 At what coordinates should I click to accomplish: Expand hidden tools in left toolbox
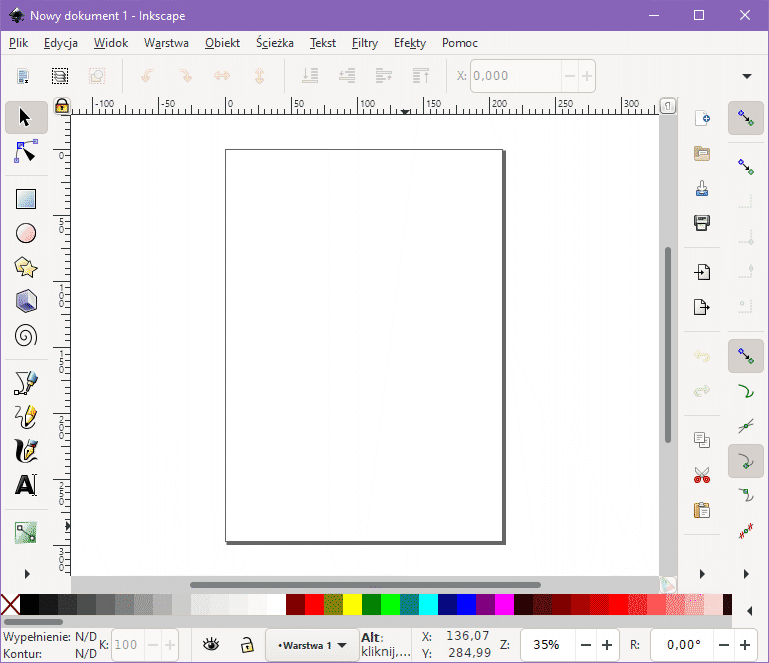point(26,573)
